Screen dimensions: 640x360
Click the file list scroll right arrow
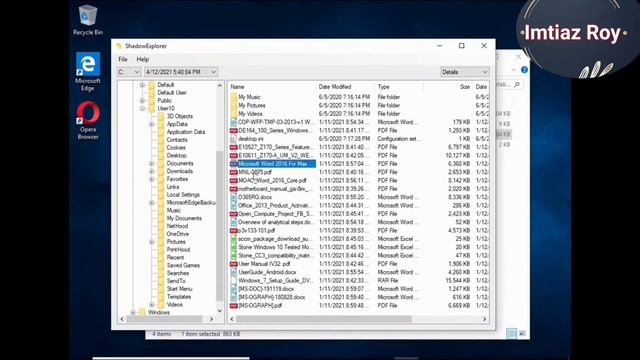(x=484, y=319)
